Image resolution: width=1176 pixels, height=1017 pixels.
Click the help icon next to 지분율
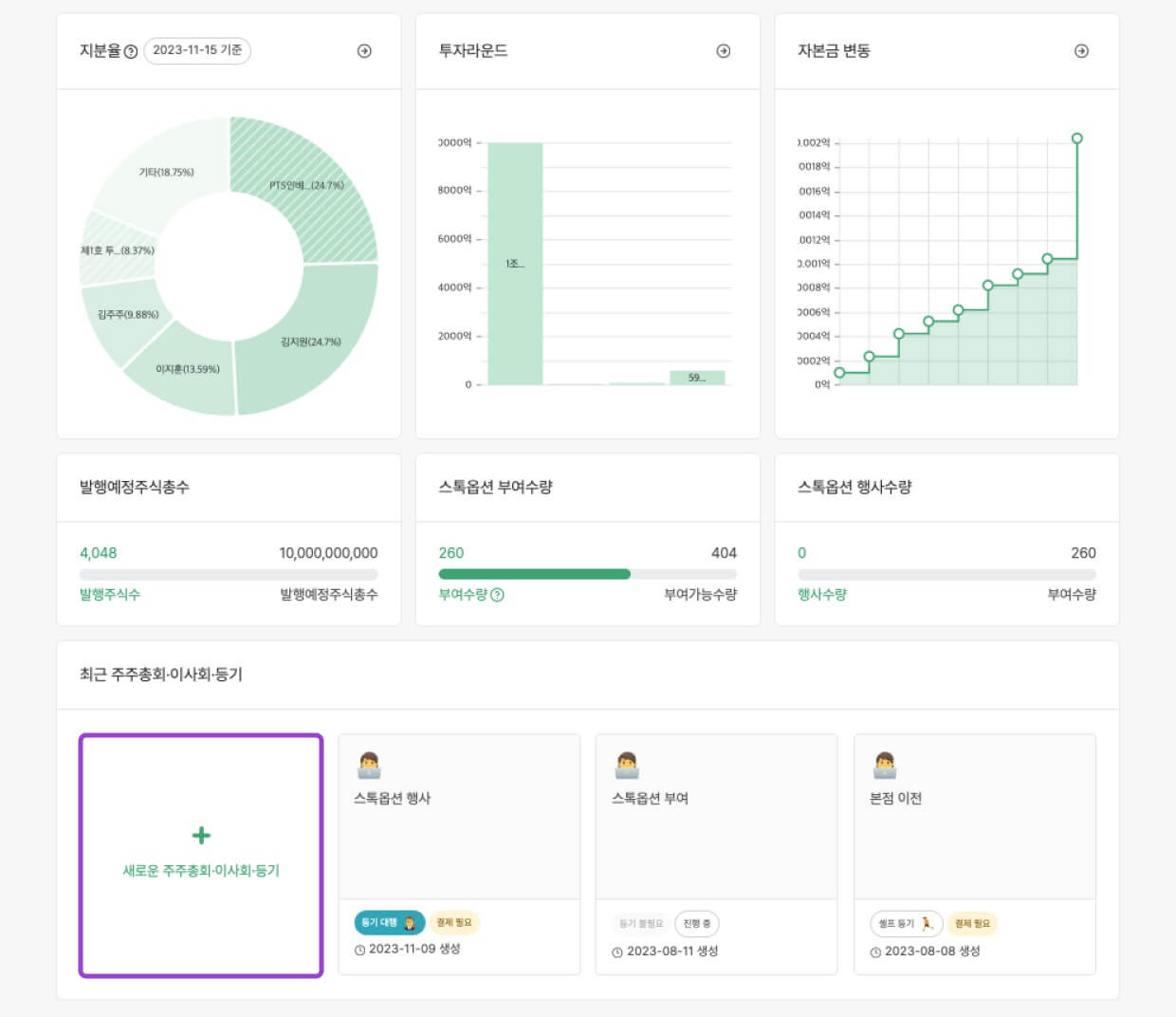click(131, 51)
